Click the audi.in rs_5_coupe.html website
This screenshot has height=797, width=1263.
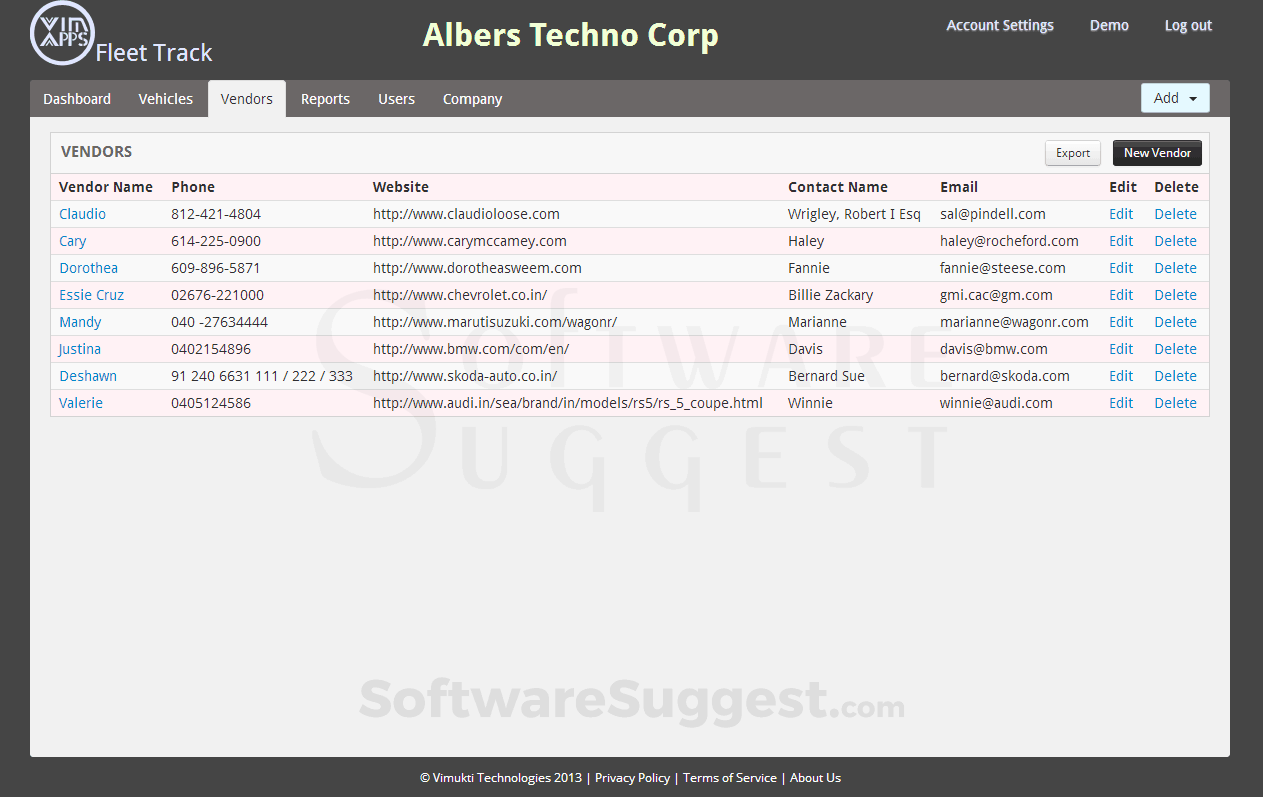tap(568, 403)
